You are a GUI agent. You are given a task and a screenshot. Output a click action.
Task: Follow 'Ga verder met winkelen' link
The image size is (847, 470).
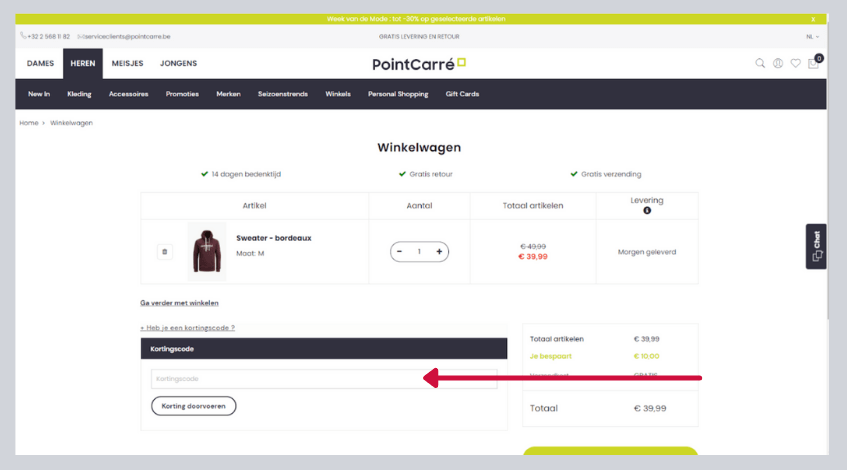pyautogui.click(x=179, y=302)
